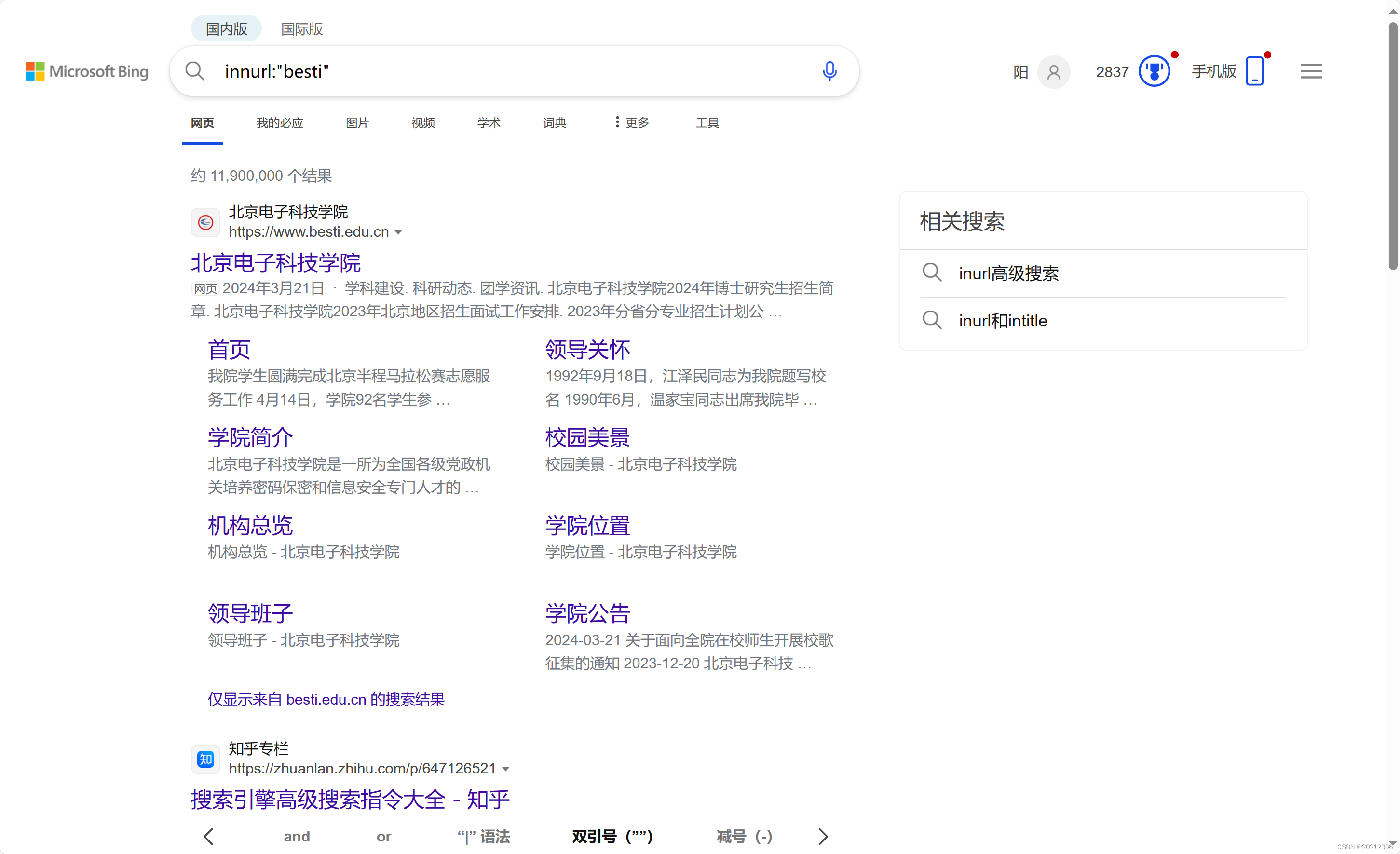Click related search inurl高级搜索
Viewport: 1400px width, 854px height.
click(1008, 273)
